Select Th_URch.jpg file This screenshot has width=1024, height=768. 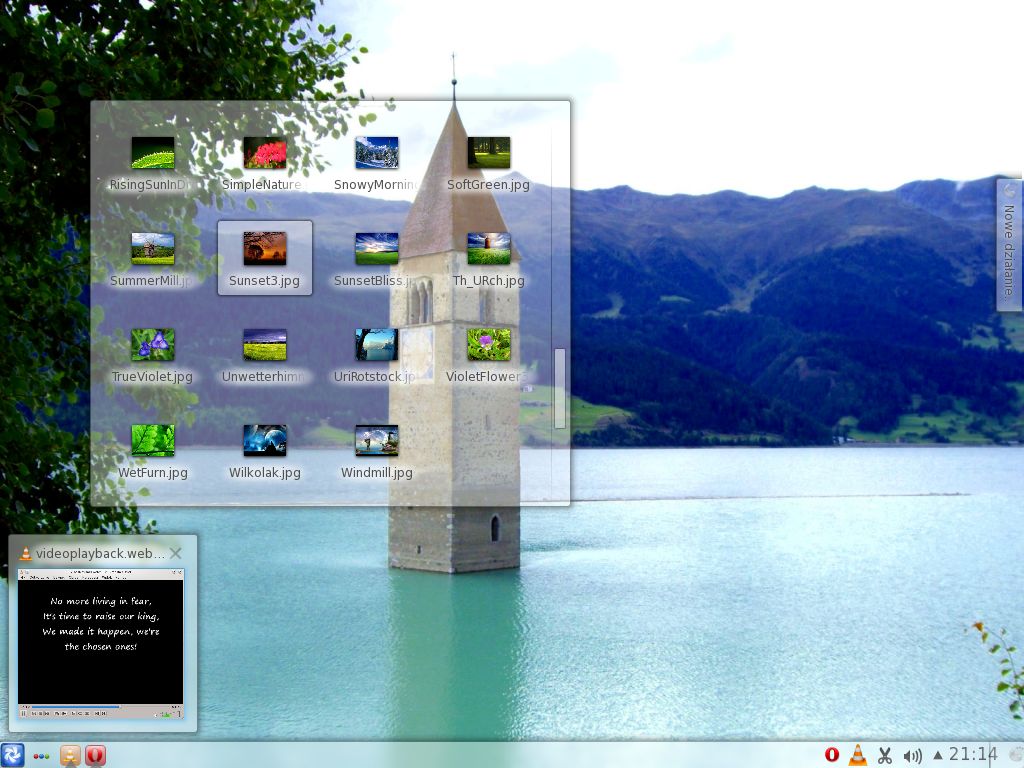point(488,260)
